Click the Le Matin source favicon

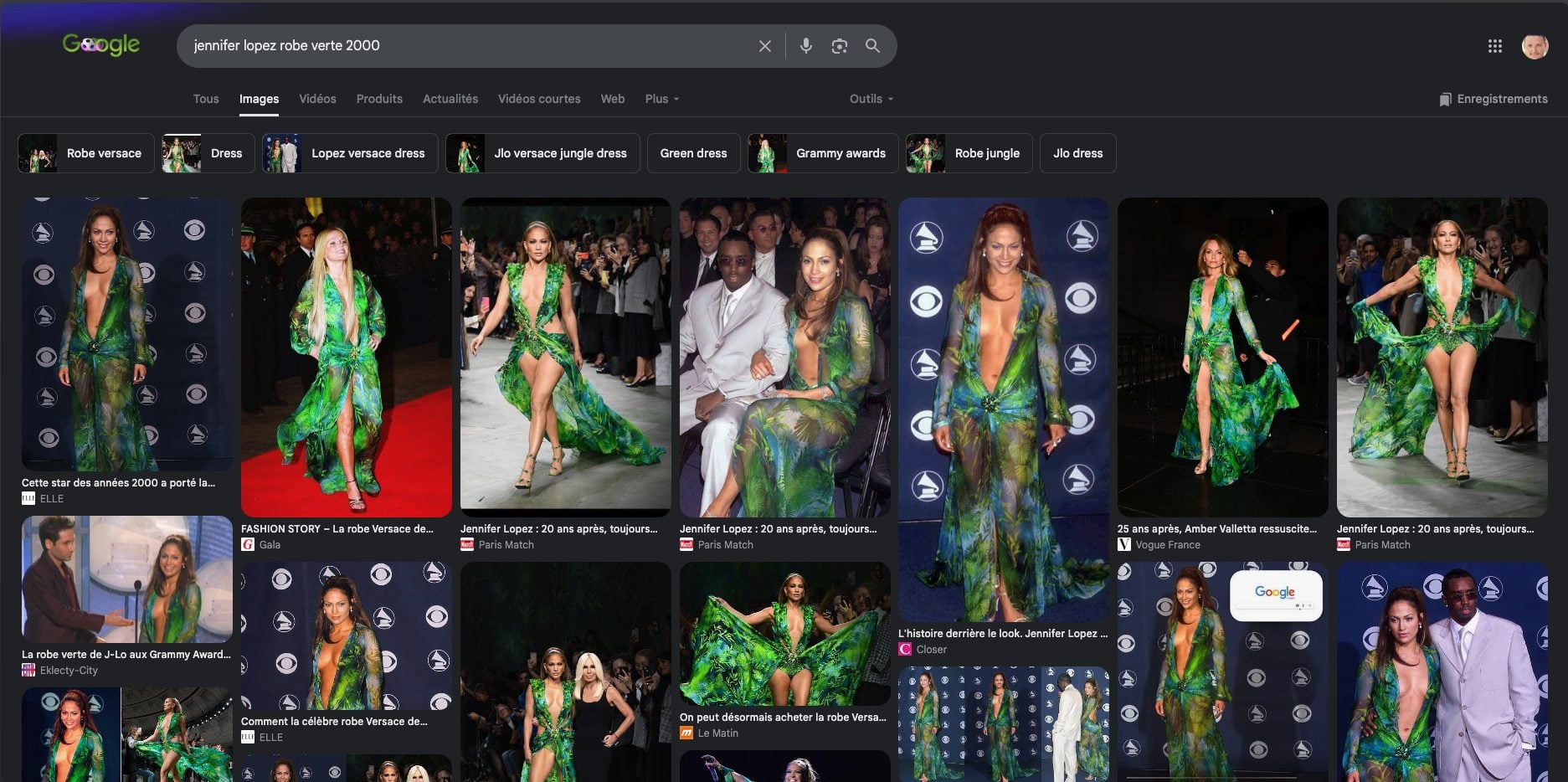pos(686,733)
